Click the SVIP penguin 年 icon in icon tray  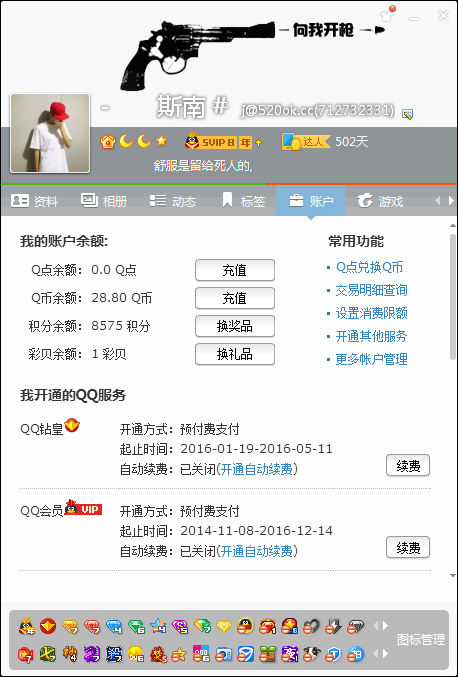tap(27, 626)
